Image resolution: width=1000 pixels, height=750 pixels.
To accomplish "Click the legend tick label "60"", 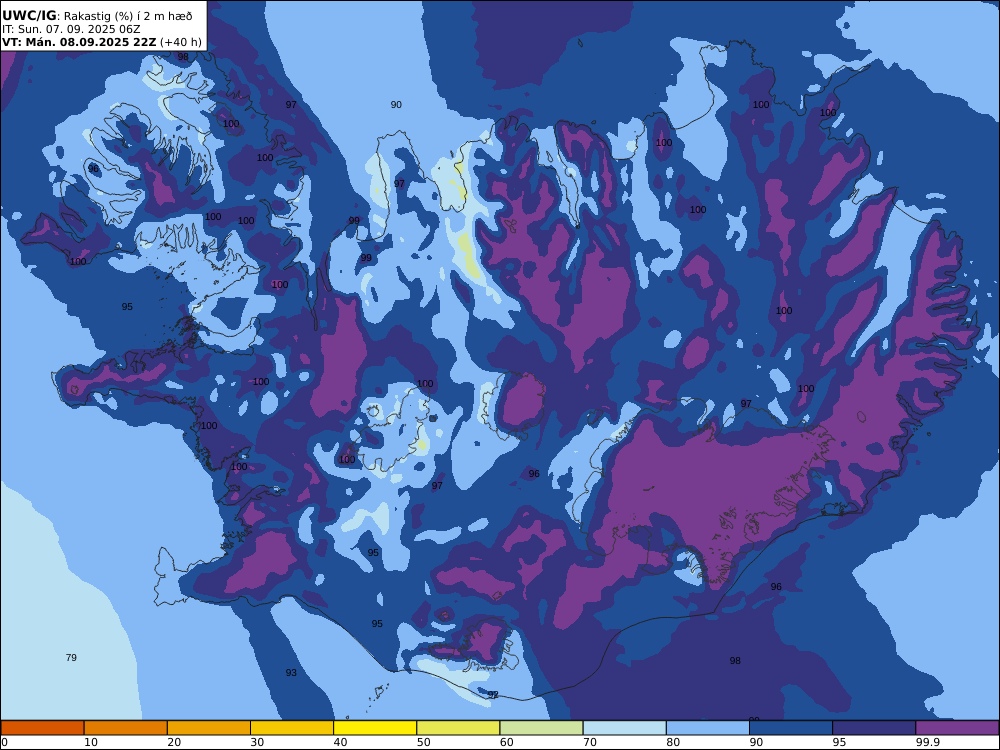I will pos(506,742).
